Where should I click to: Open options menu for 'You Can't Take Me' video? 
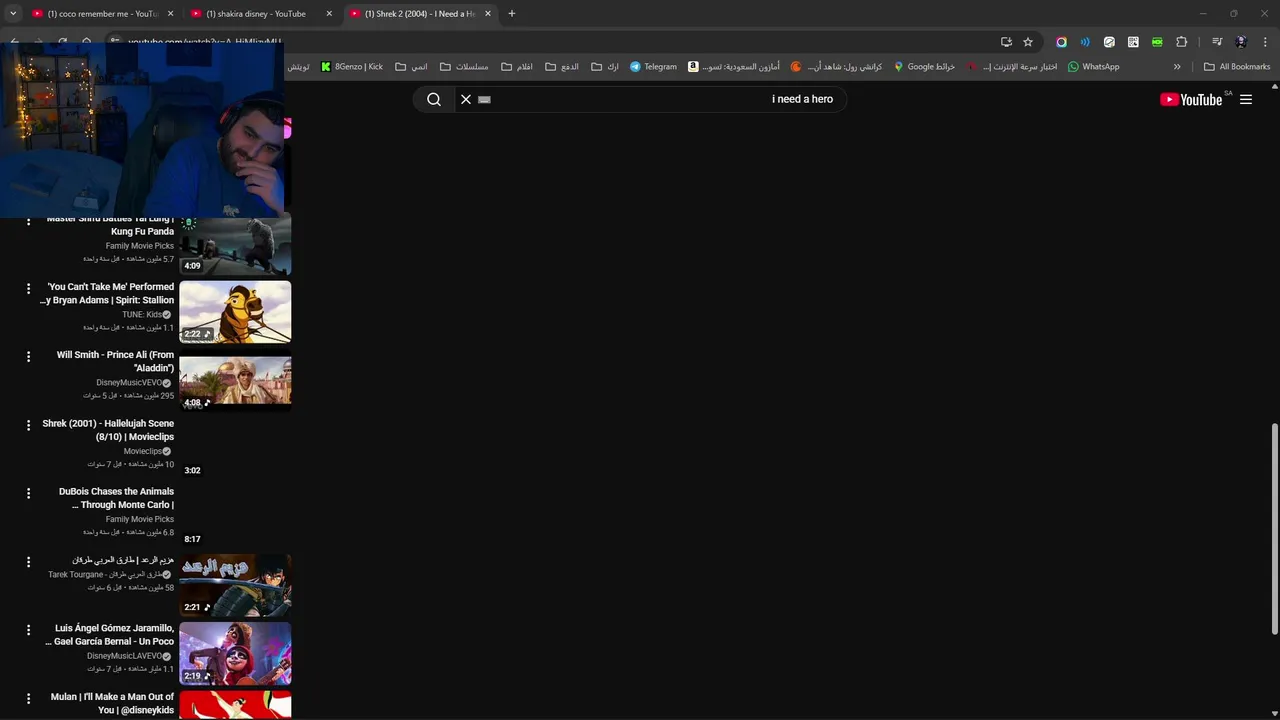click(28, 288)
